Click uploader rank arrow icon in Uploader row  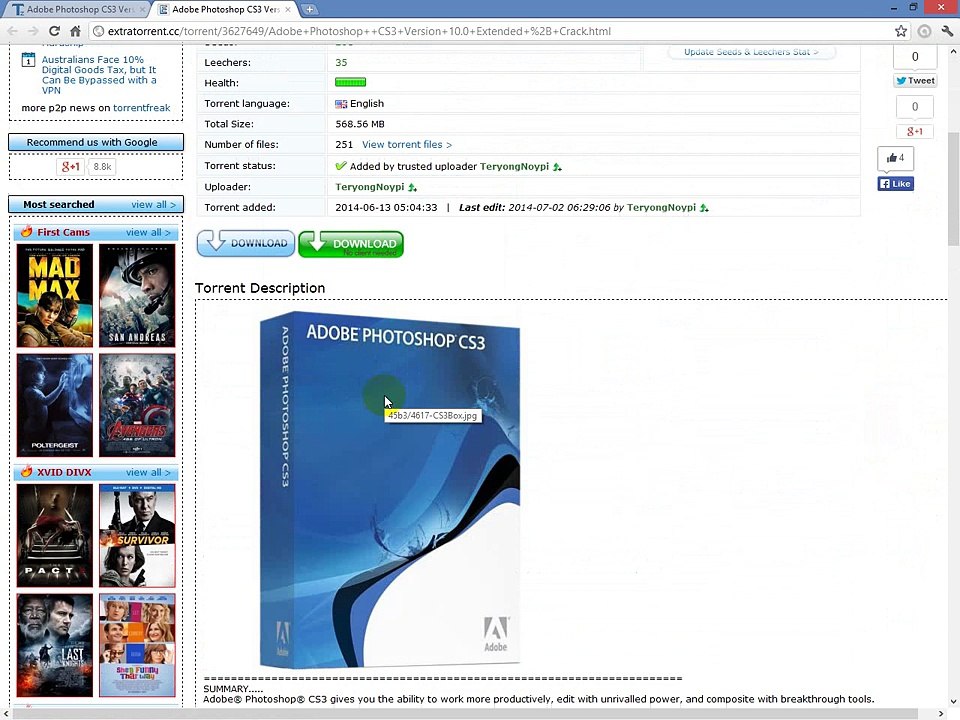[x=413, y=187]
